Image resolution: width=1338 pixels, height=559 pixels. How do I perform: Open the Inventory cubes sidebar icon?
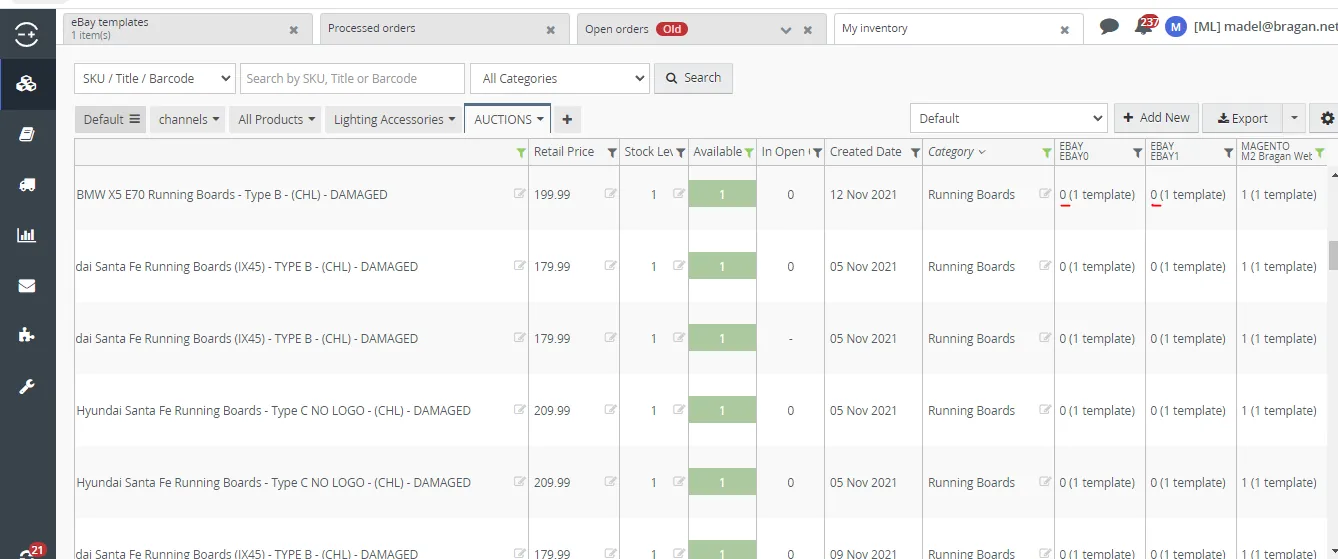(27, 83)
